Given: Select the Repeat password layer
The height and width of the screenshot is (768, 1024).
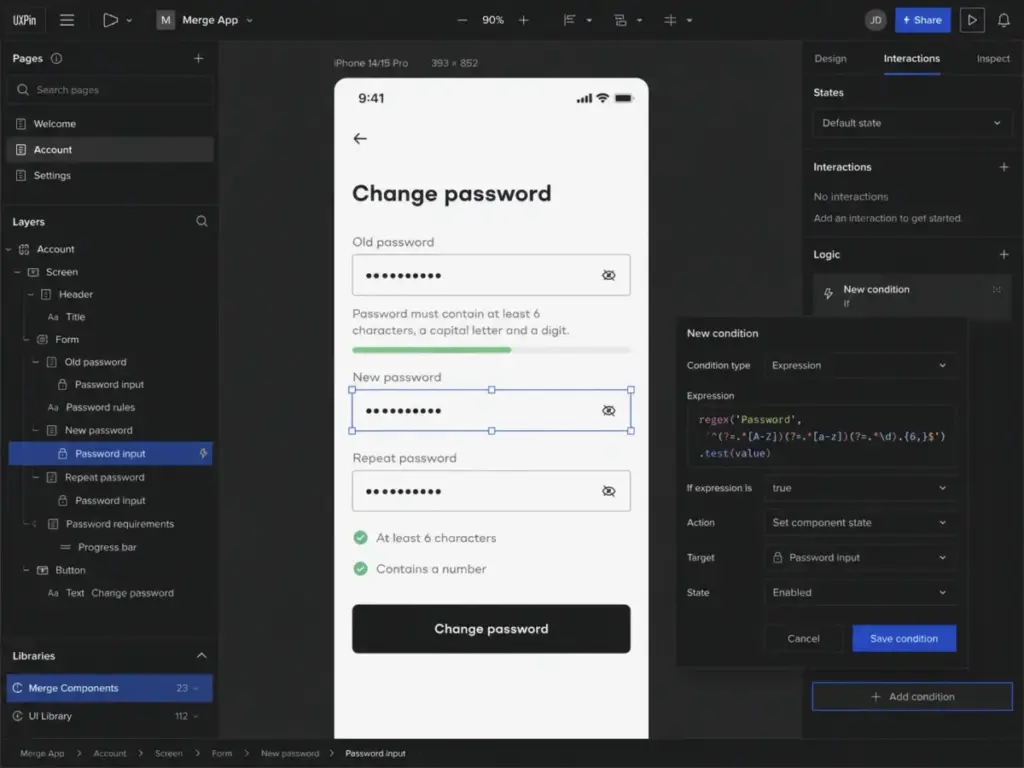Looking at the screenshot, I should coord(104,477).
